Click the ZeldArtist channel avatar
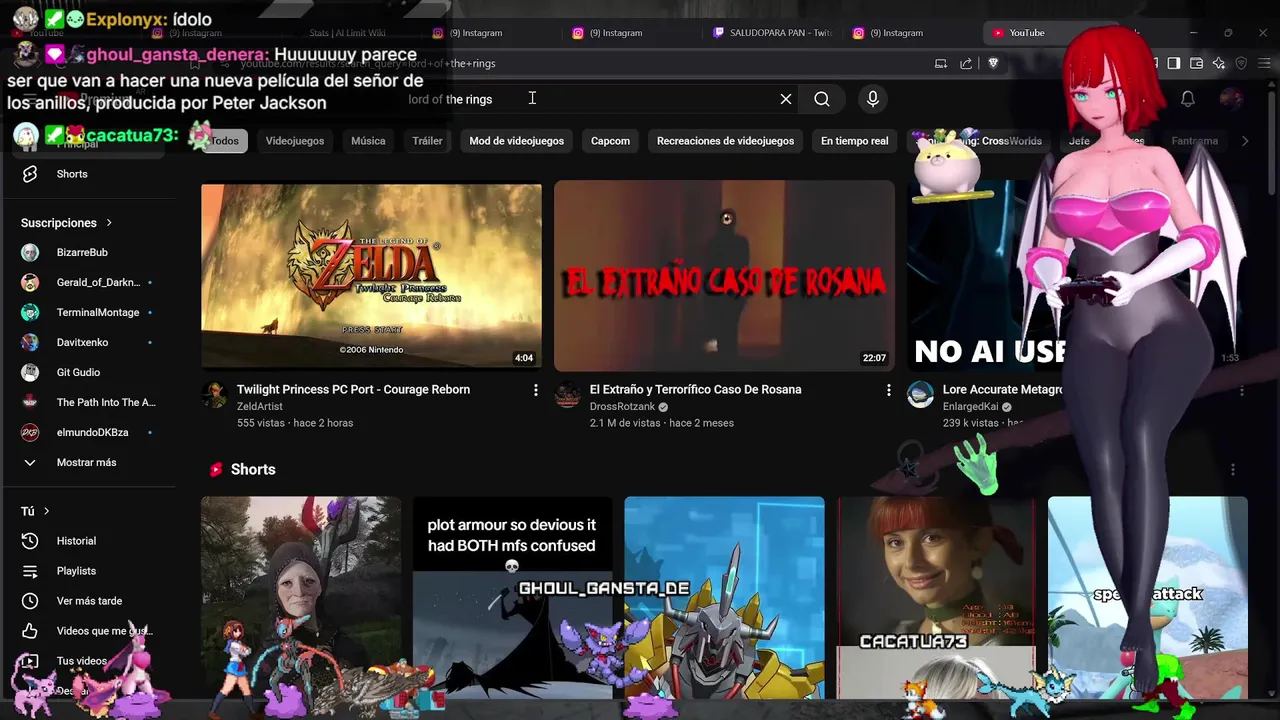 click(214, 395)
